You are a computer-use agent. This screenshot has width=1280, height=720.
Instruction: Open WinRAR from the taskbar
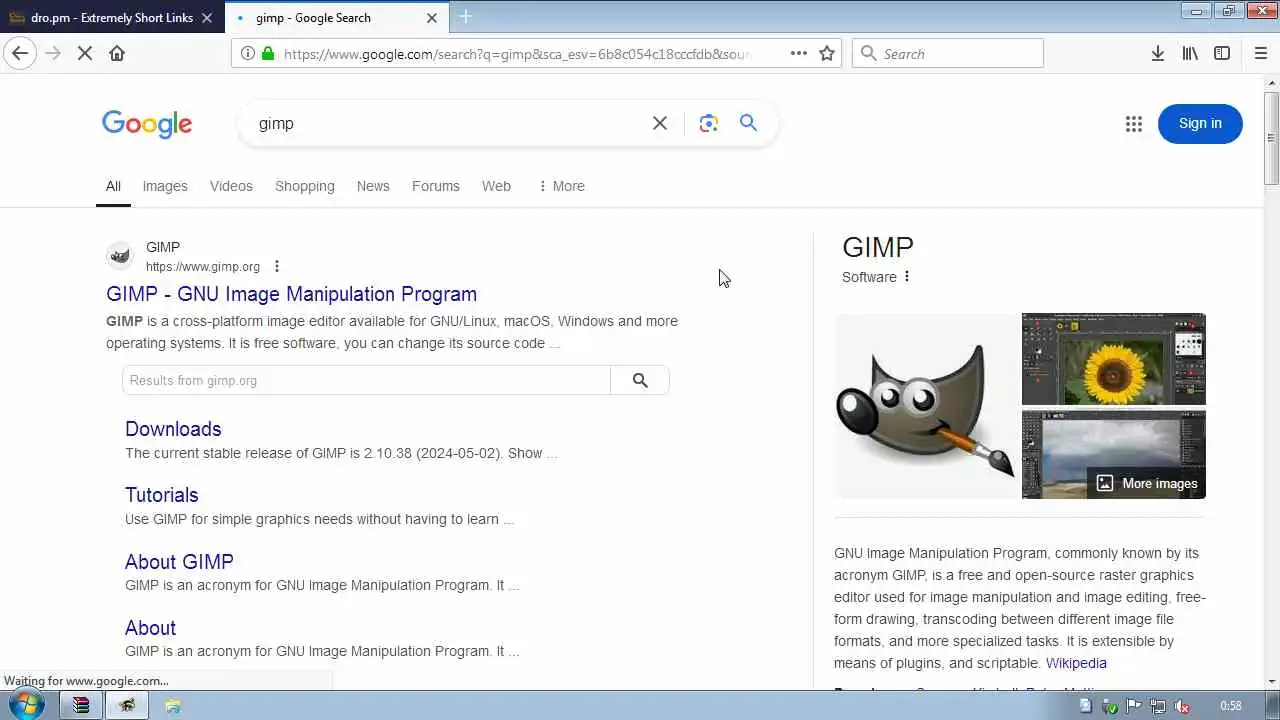click(x=81, y=705)
